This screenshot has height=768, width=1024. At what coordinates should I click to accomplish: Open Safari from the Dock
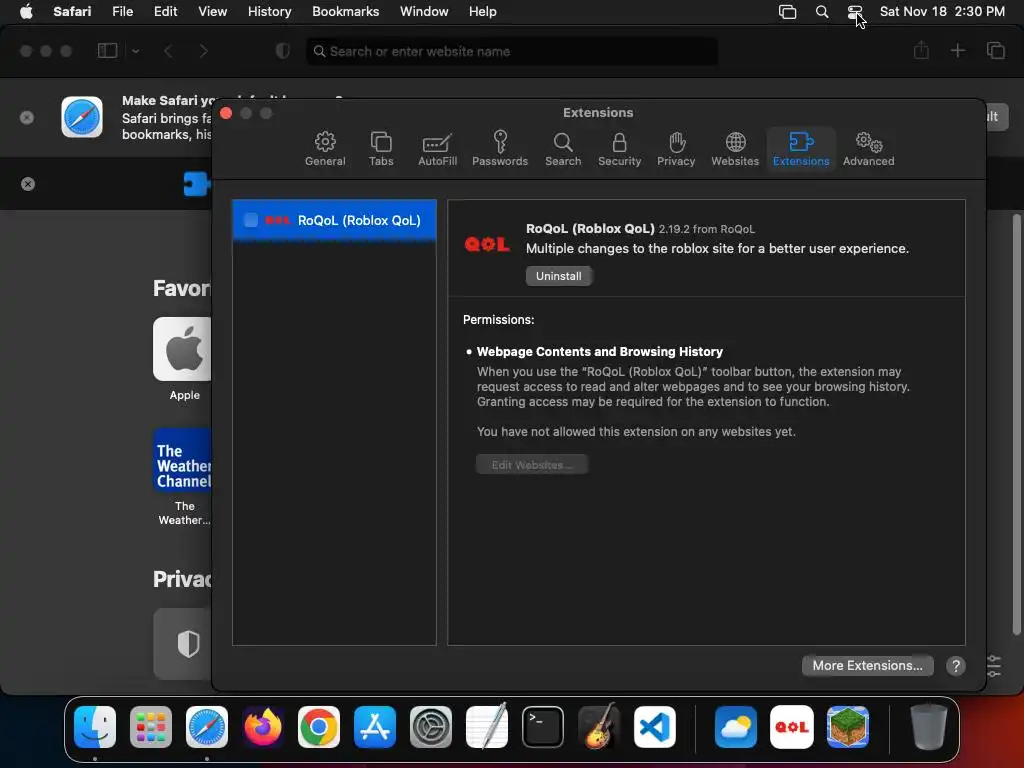pyautogui.click(x=207, y=727)
